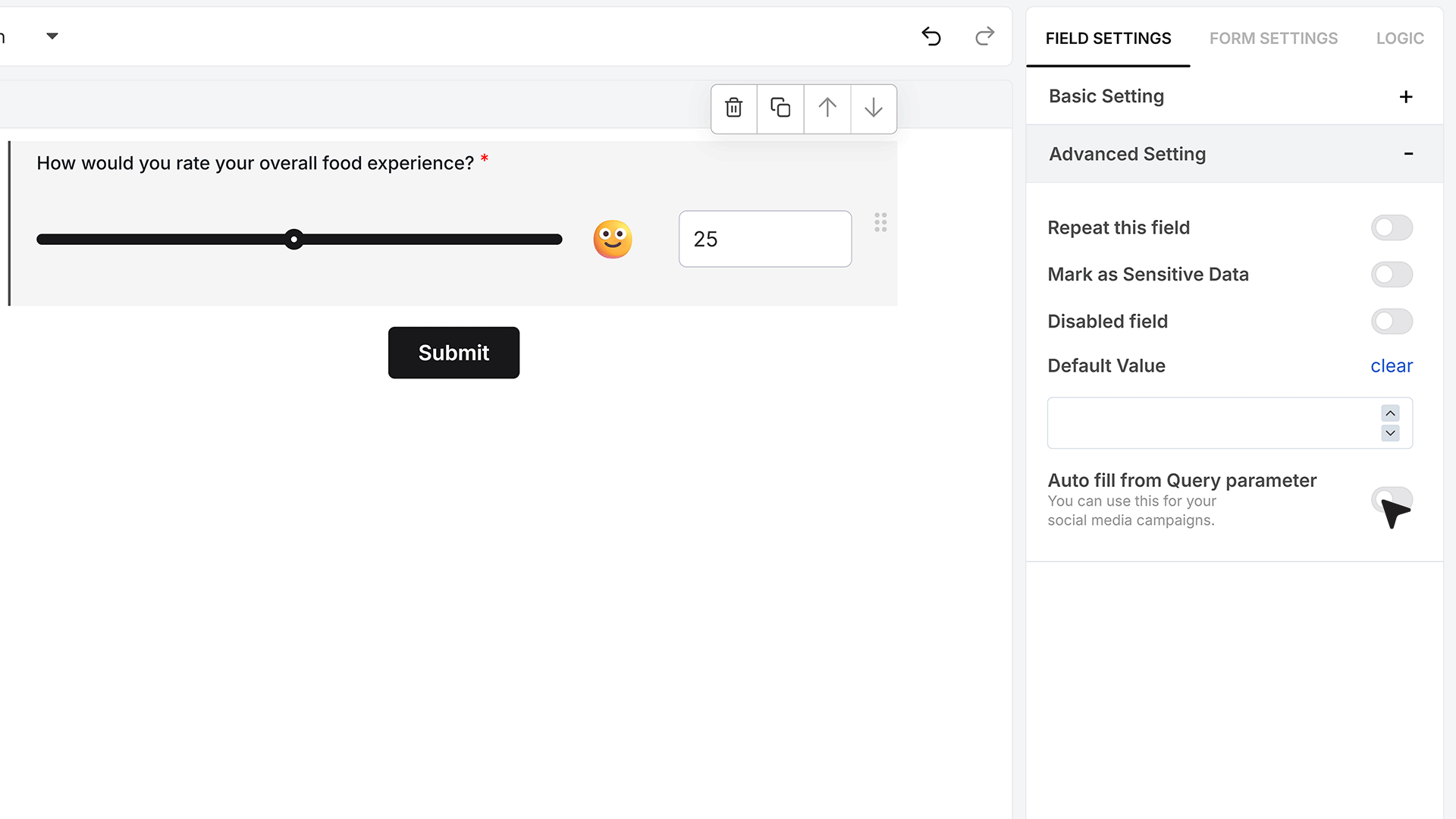The image size is (1456, 819).
Task: Redo the last undone change
Action: [x=984, y=36]
